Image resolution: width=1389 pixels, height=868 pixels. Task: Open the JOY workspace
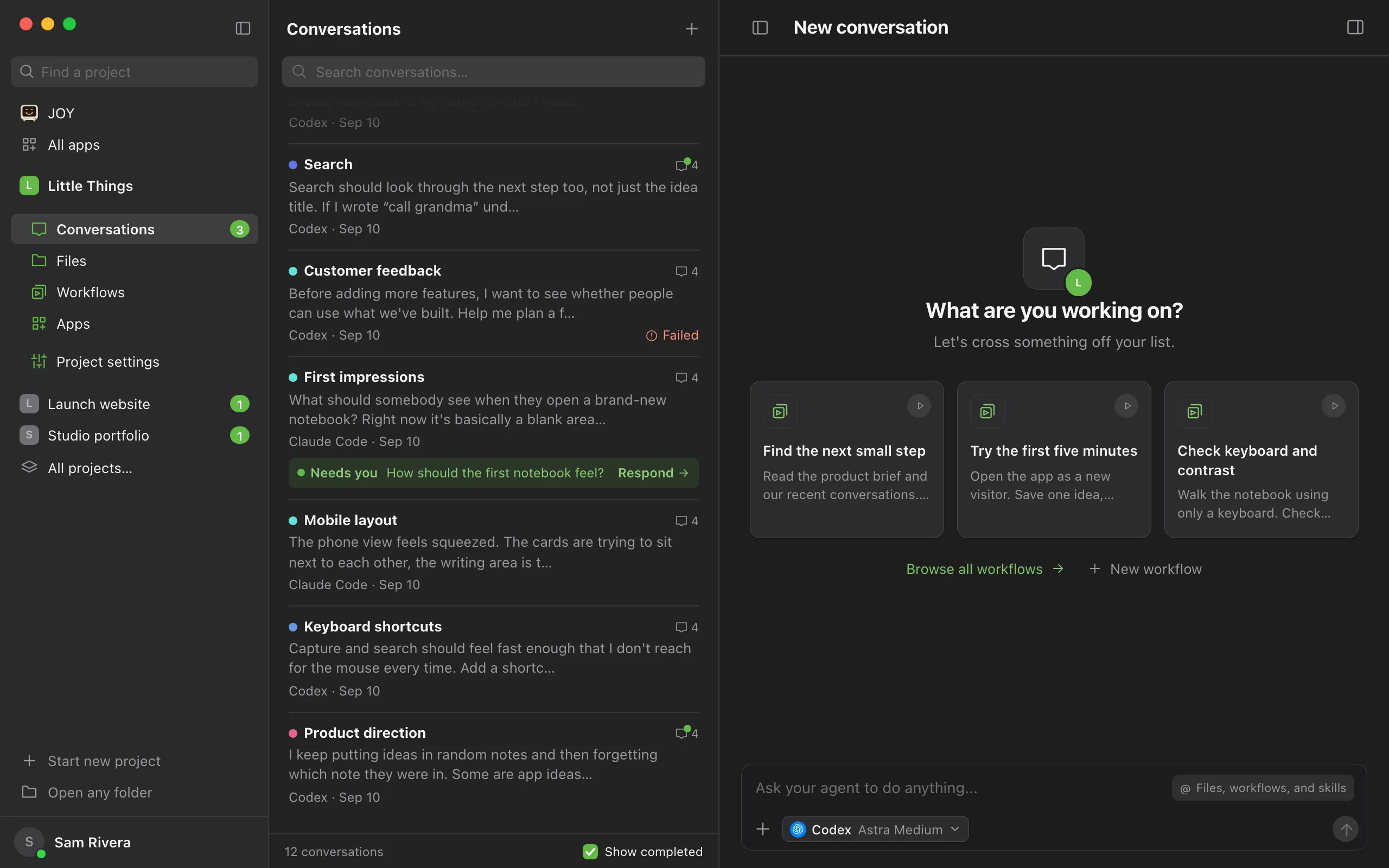pyautogui.click(x=135, y=113)
